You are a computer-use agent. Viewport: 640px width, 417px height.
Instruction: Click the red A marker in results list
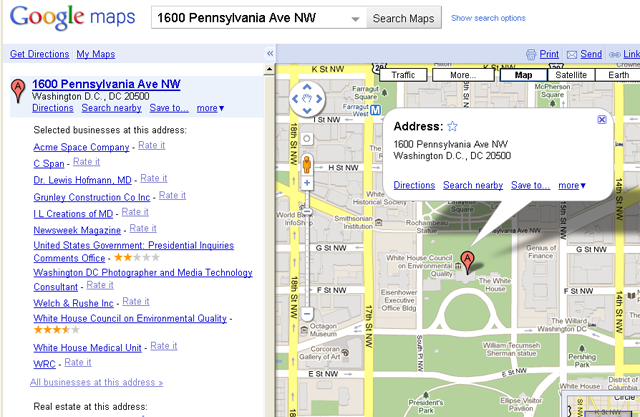click(x=18, y=91)
